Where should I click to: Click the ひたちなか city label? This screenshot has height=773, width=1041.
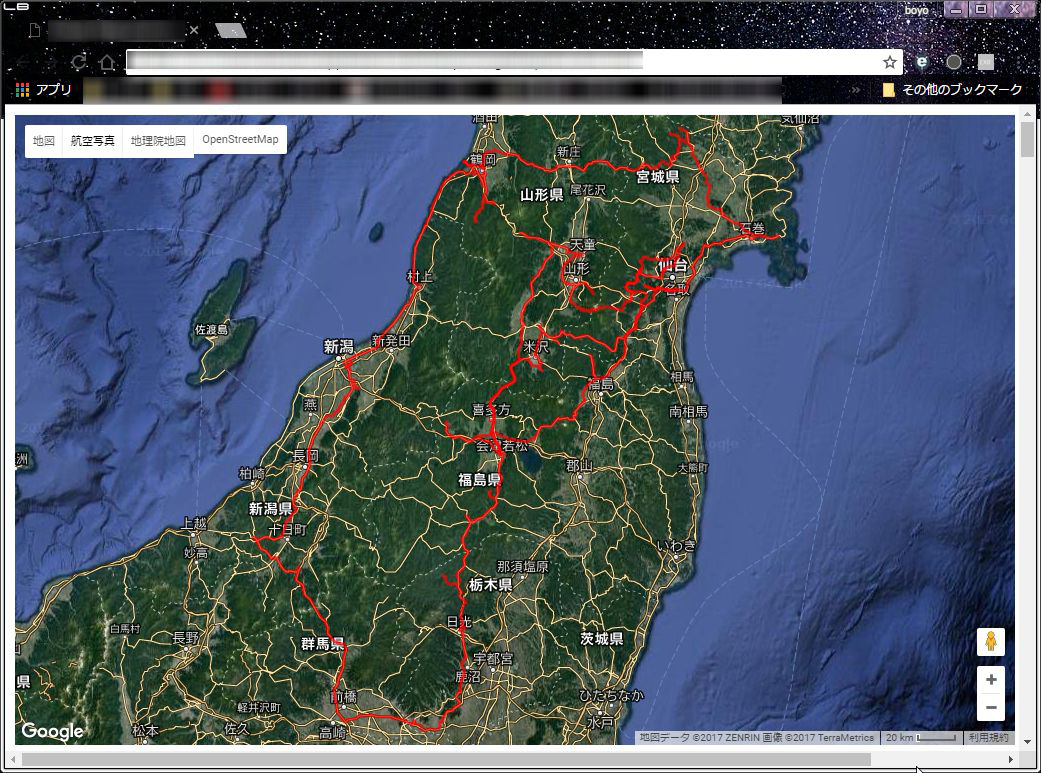coord(611,695)
